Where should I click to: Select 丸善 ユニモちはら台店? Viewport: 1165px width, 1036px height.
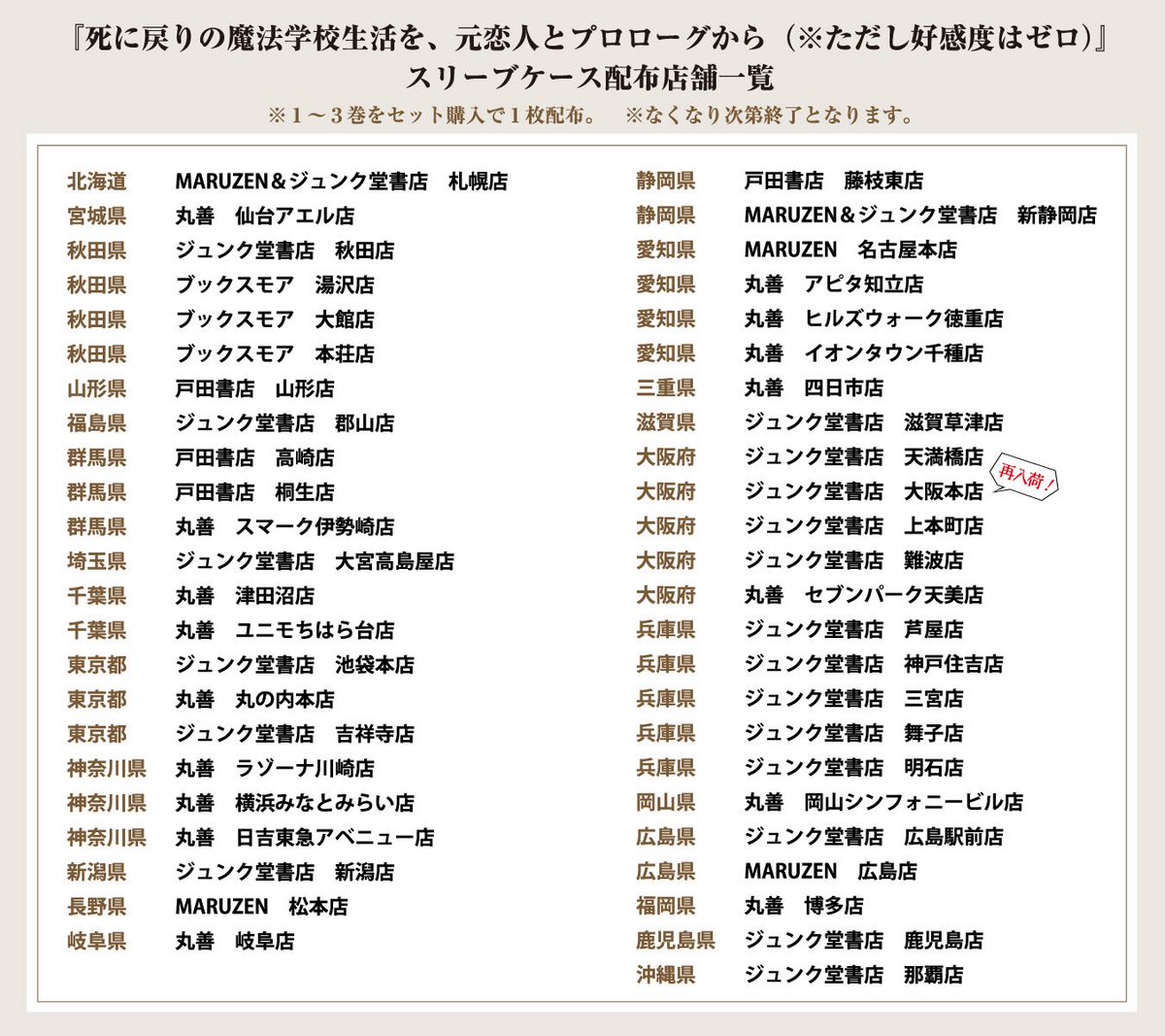(x=285, y=630)
